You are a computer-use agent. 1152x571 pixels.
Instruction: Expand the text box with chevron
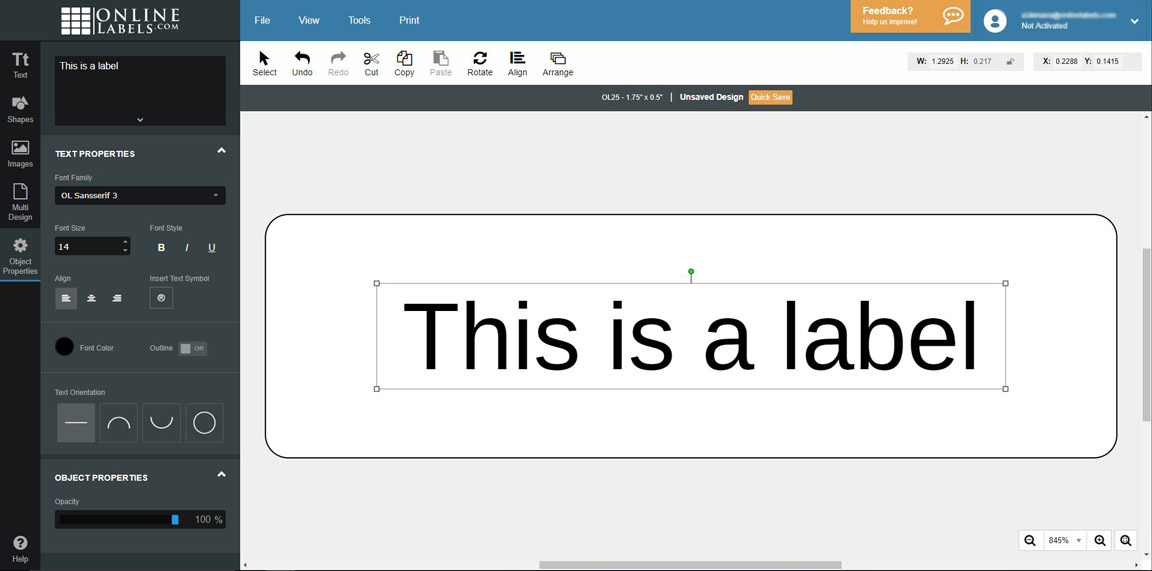[140, 120]
